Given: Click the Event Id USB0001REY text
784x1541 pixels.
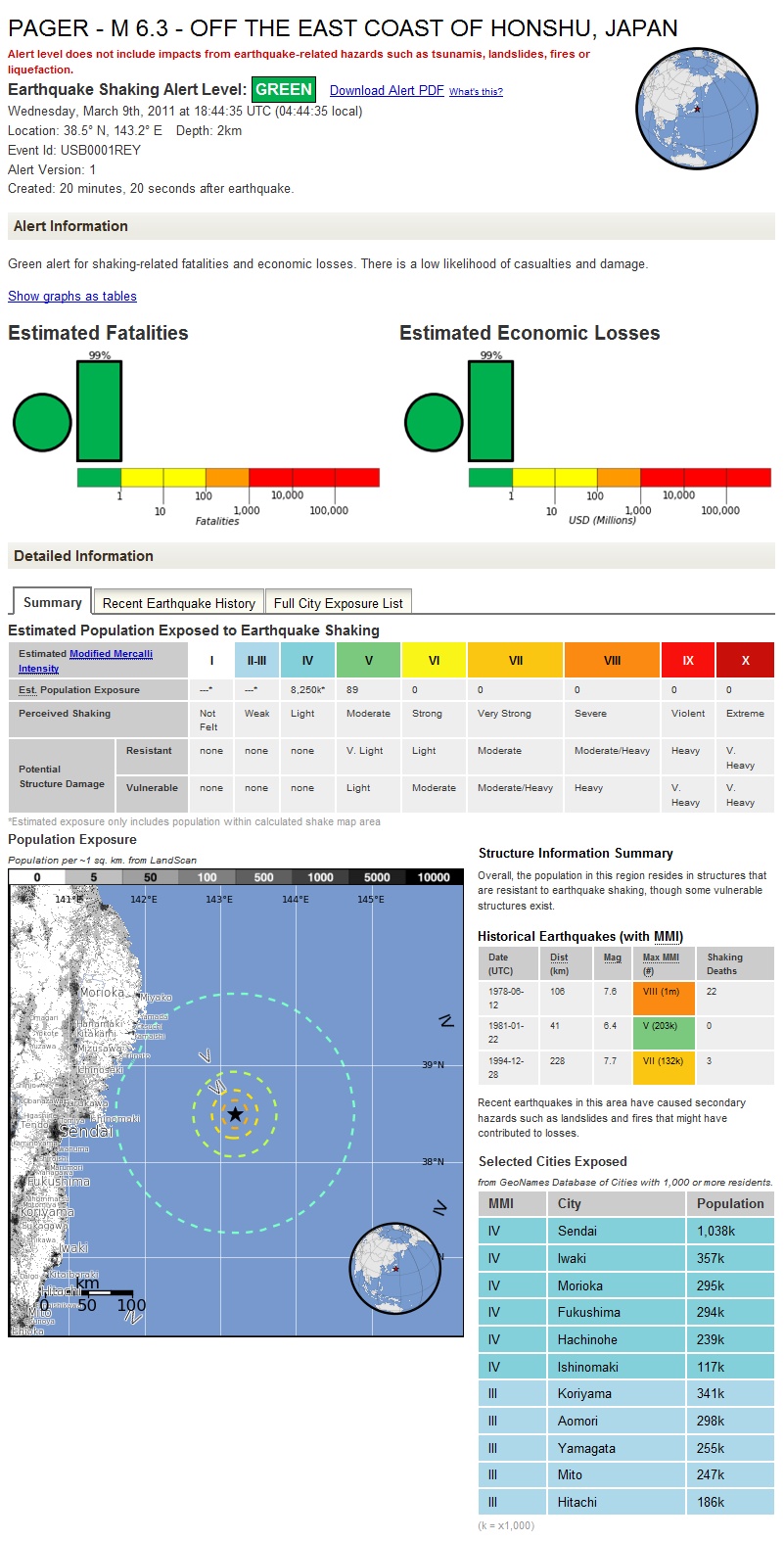Looking at the screenshot, I should 74,150.
